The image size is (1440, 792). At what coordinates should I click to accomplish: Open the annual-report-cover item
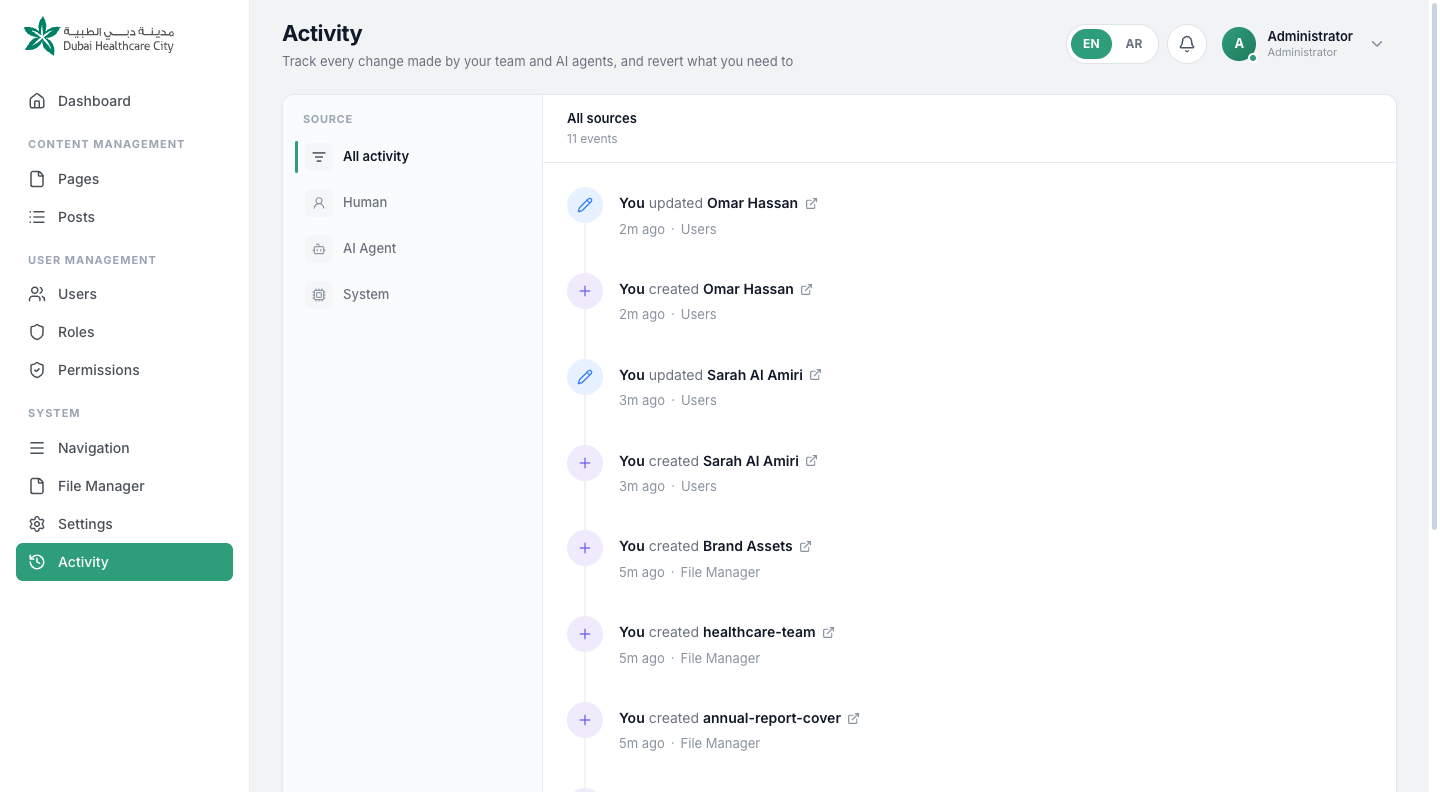point(772,718)
